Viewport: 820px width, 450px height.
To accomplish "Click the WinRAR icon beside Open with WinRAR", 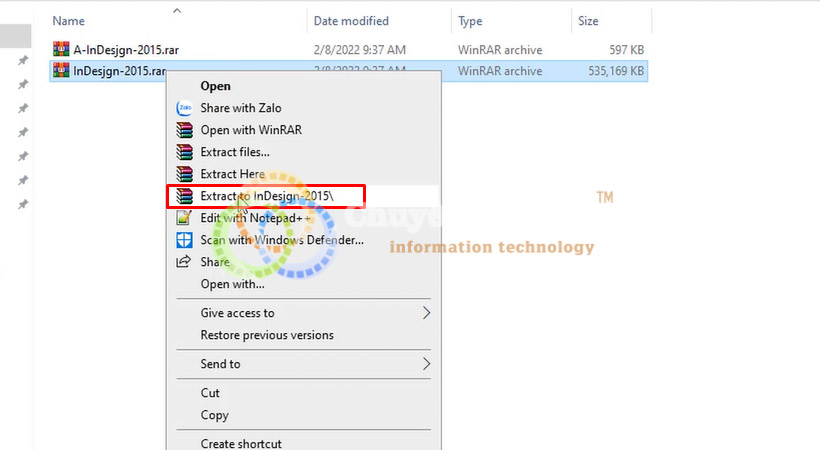I will (184, 130).
